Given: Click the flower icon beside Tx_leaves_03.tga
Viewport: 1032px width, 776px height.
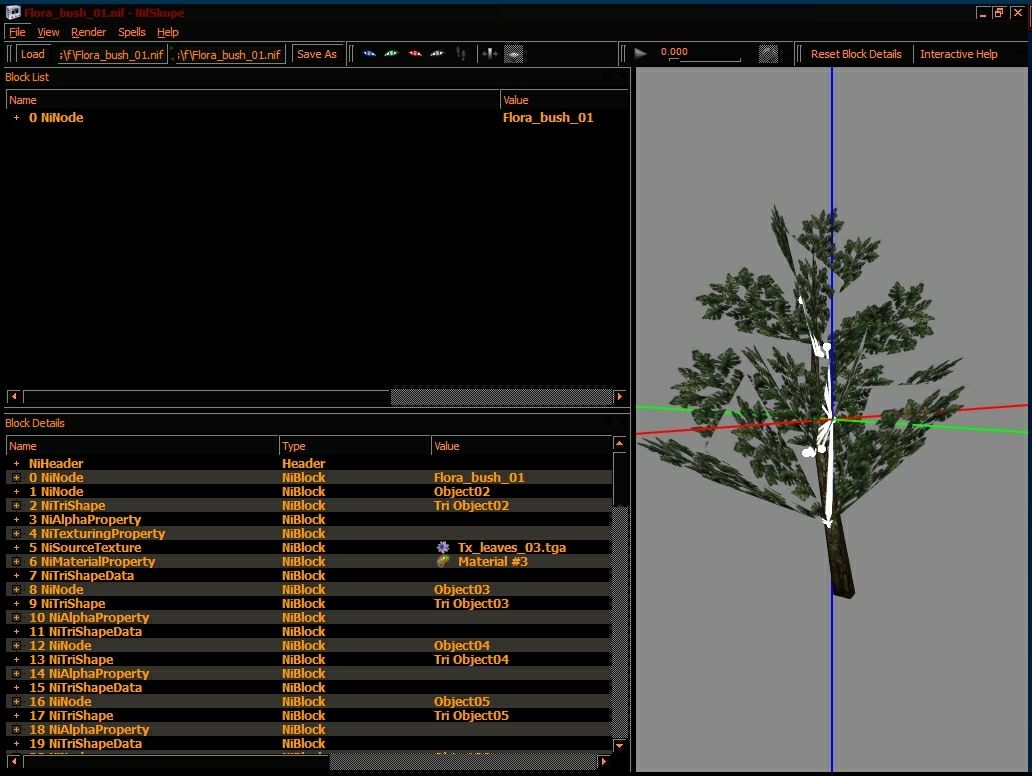Looking at the screenshot, I should 443,548.
